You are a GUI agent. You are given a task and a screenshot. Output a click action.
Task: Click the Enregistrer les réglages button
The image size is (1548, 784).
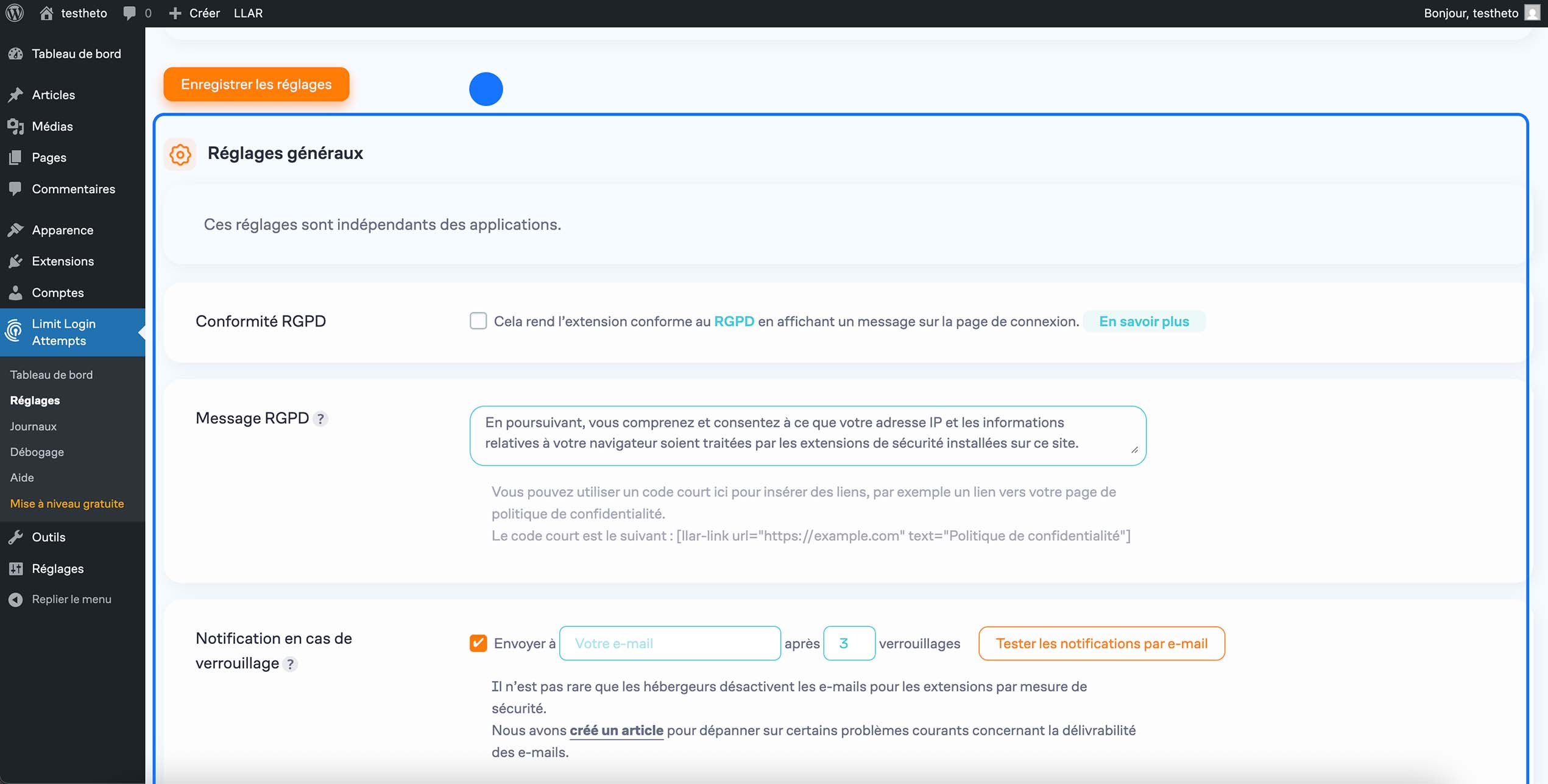point(256,84)
